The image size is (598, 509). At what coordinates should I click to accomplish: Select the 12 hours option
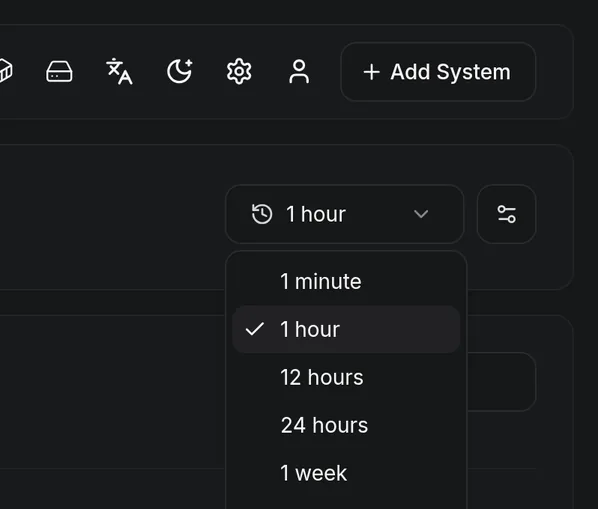pyautogui.click(x=346, y=377)
